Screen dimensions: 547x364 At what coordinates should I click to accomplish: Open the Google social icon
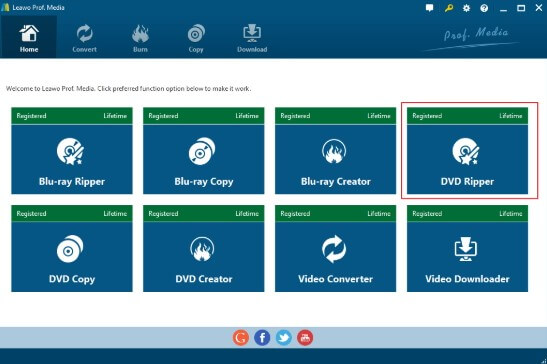click(x=241, y=337)
